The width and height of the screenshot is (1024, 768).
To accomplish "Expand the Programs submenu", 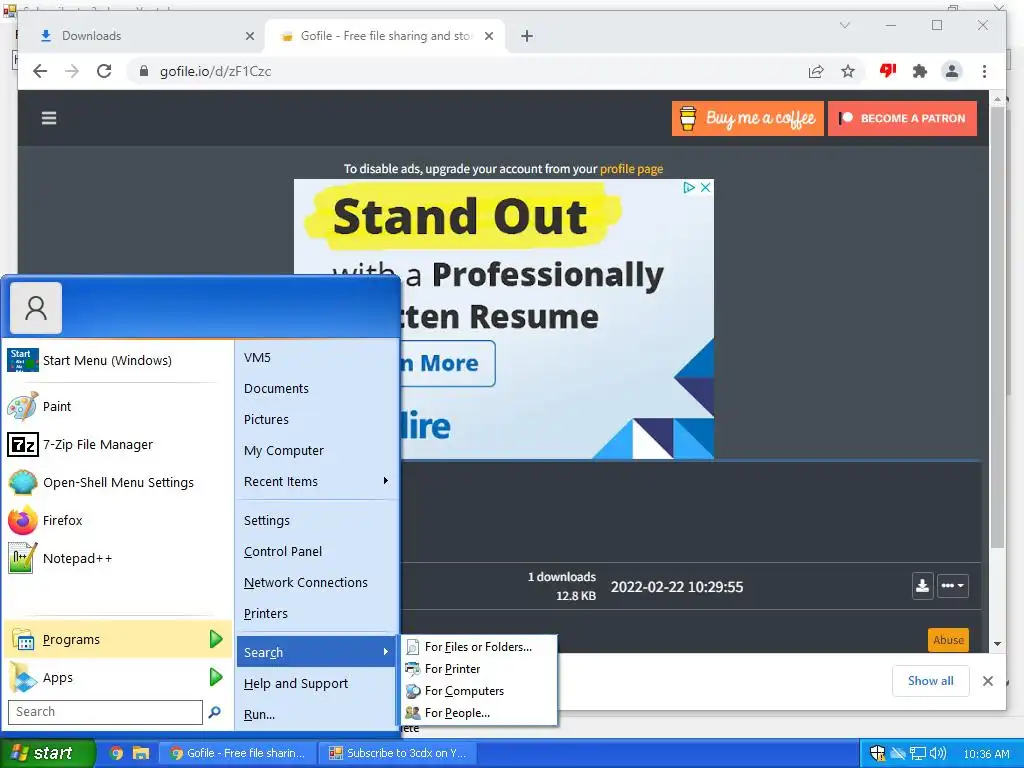I will pyautogui.click(x=118, y=639).
